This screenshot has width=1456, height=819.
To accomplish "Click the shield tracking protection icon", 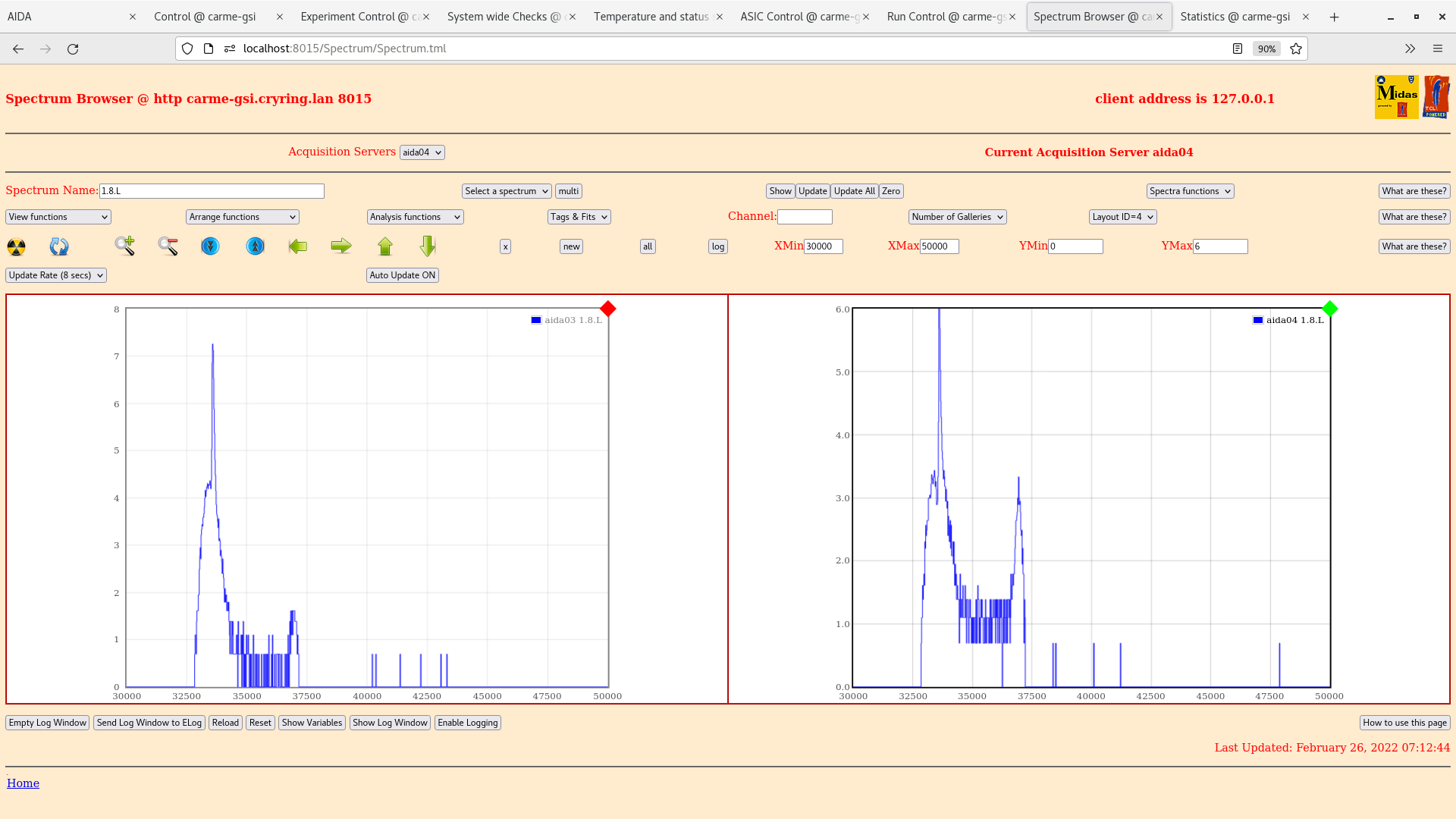I will click(x=187, y=49).
